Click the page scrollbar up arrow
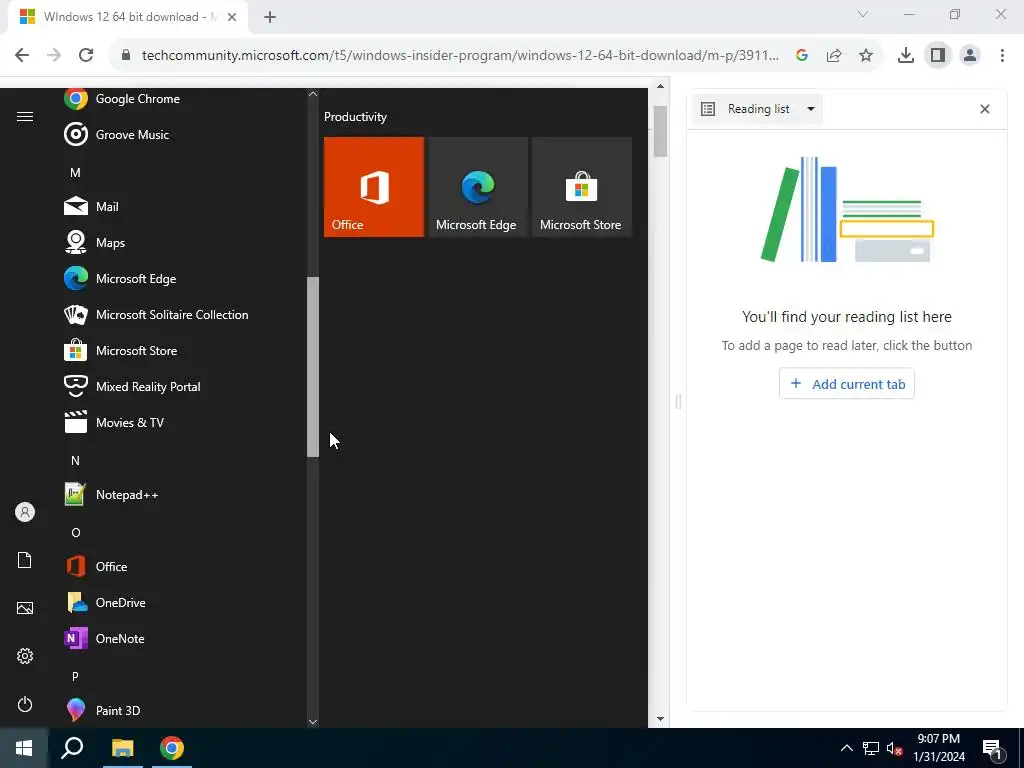This screenshot has width=1024, height=768. click(x=660, y=86)
